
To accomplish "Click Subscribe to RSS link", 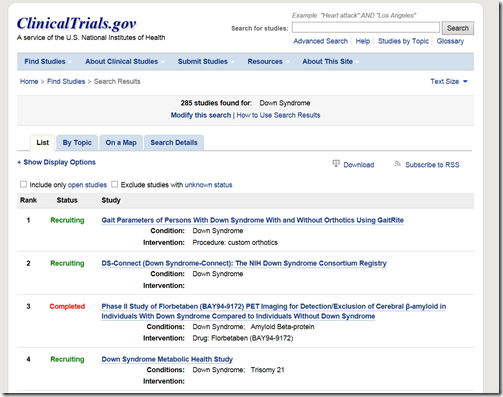I will [x=432, y=165].
